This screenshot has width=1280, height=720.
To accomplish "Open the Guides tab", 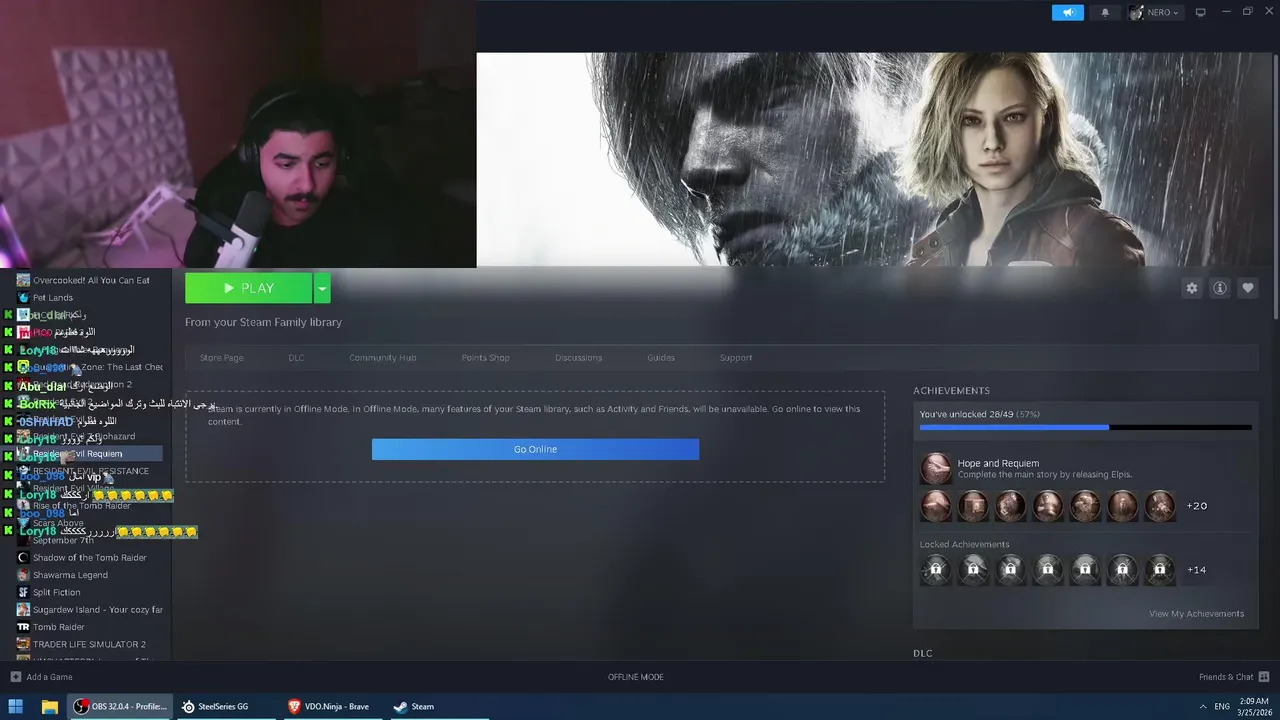I will [x=660, y=358].
